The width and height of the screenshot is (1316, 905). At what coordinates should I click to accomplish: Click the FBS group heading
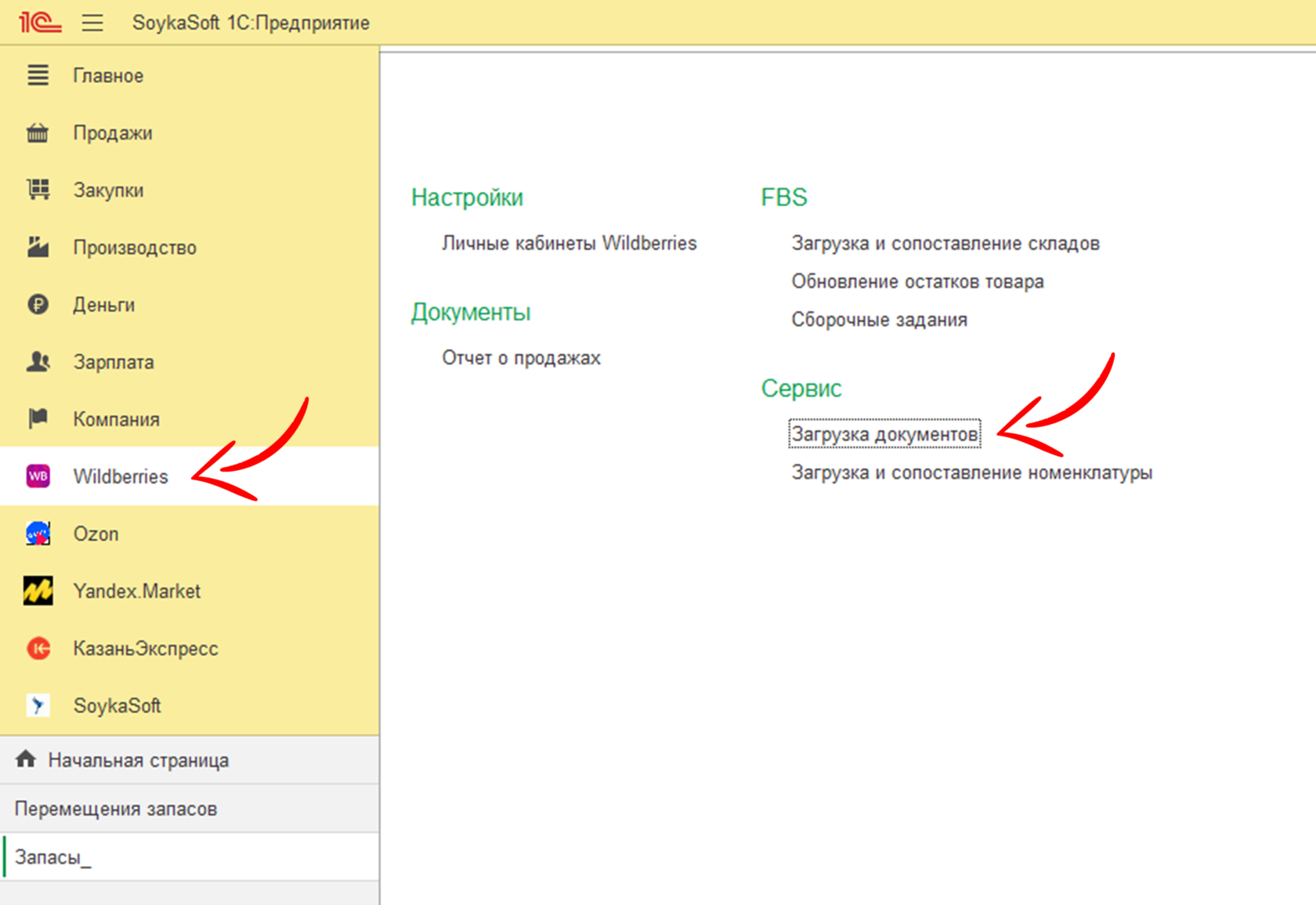click(x=784, y=197)
